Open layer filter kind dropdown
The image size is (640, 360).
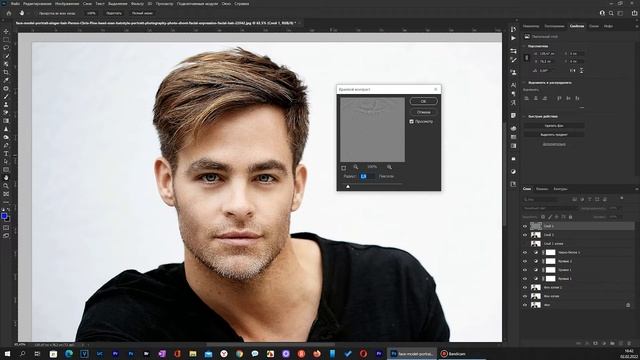[540, 199]
